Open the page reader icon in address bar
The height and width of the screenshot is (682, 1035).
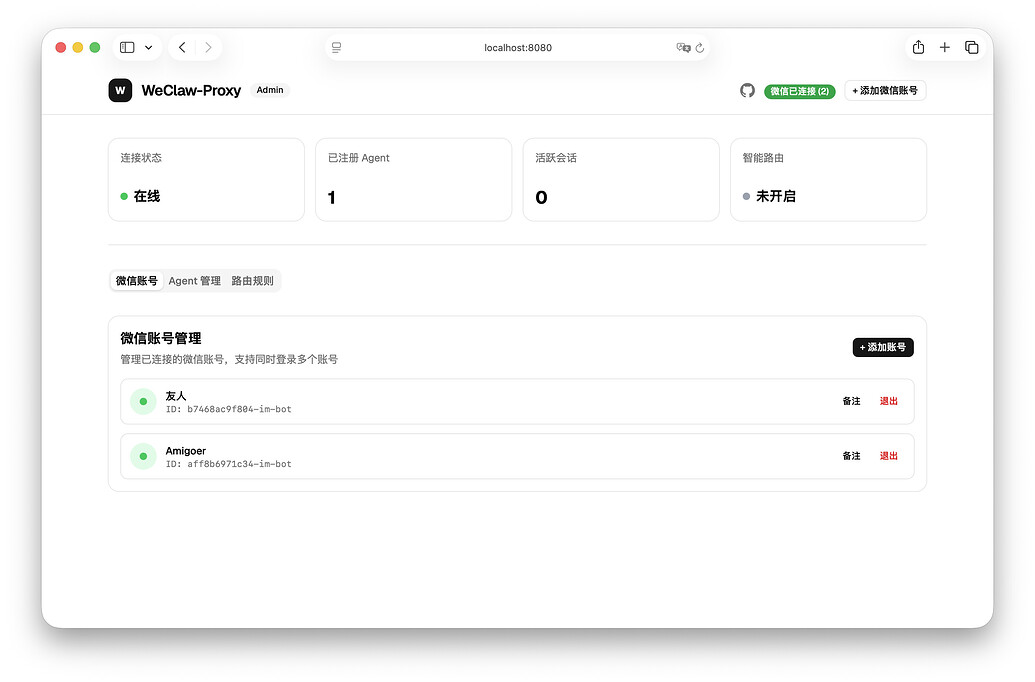(x=337, y=48)
